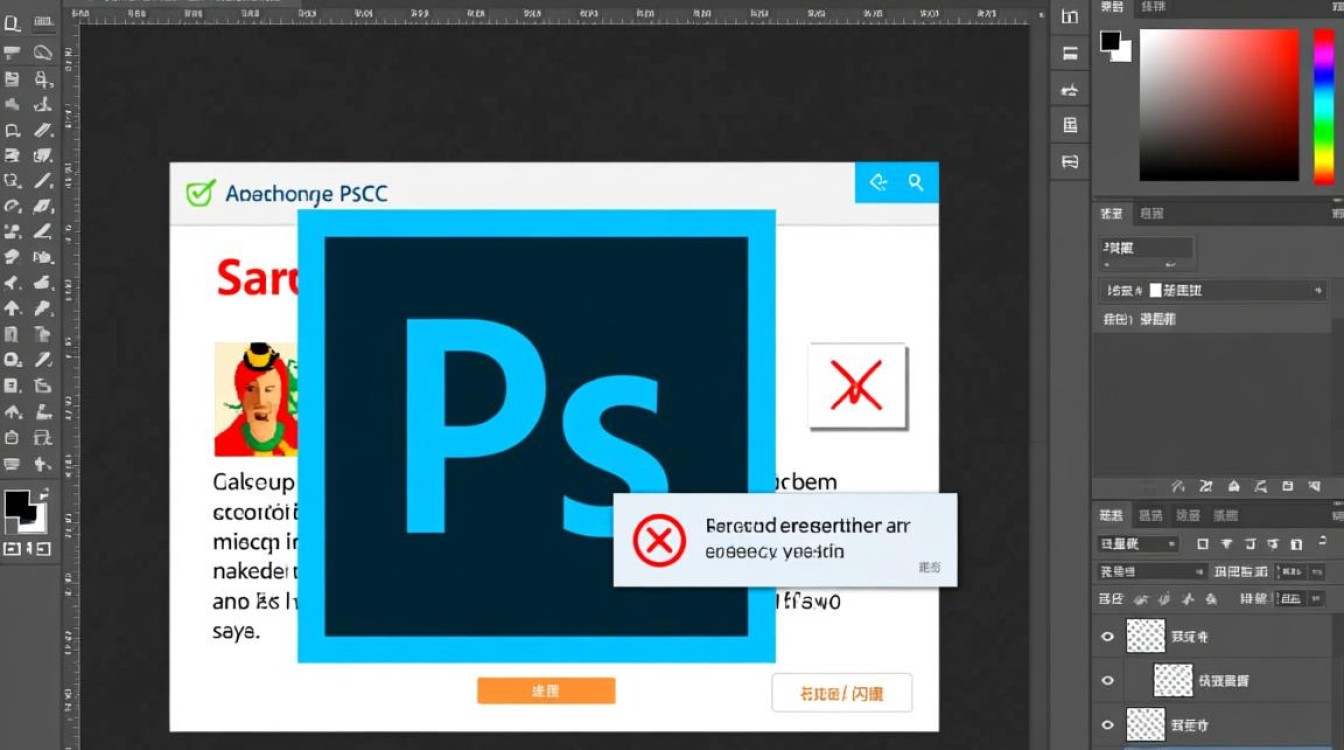Click the small gray label in popup corner
This screenshot has width=1344, height=750.
[x=929, y=567]
